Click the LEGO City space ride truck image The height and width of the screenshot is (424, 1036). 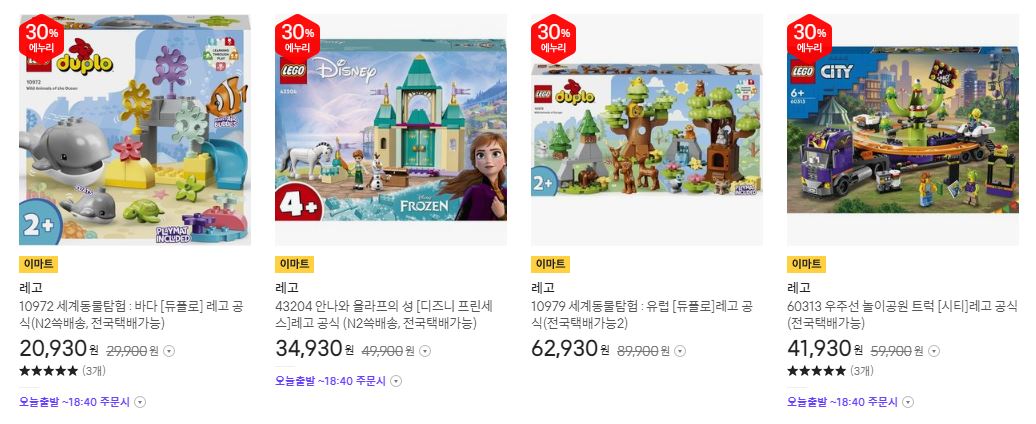coord(903,129)
